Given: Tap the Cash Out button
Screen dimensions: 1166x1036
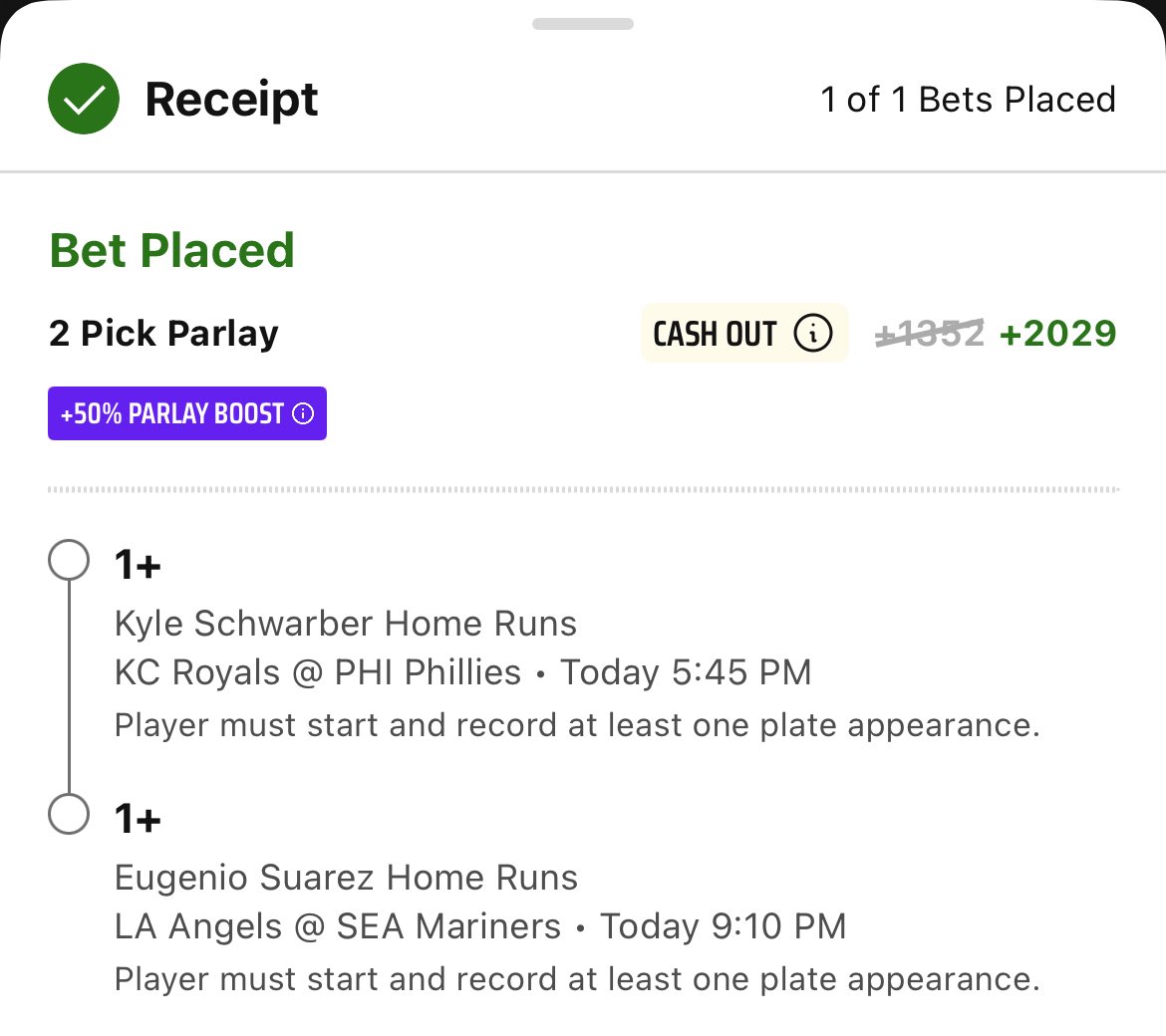Looking at the screenshot, I should [744, 333].
